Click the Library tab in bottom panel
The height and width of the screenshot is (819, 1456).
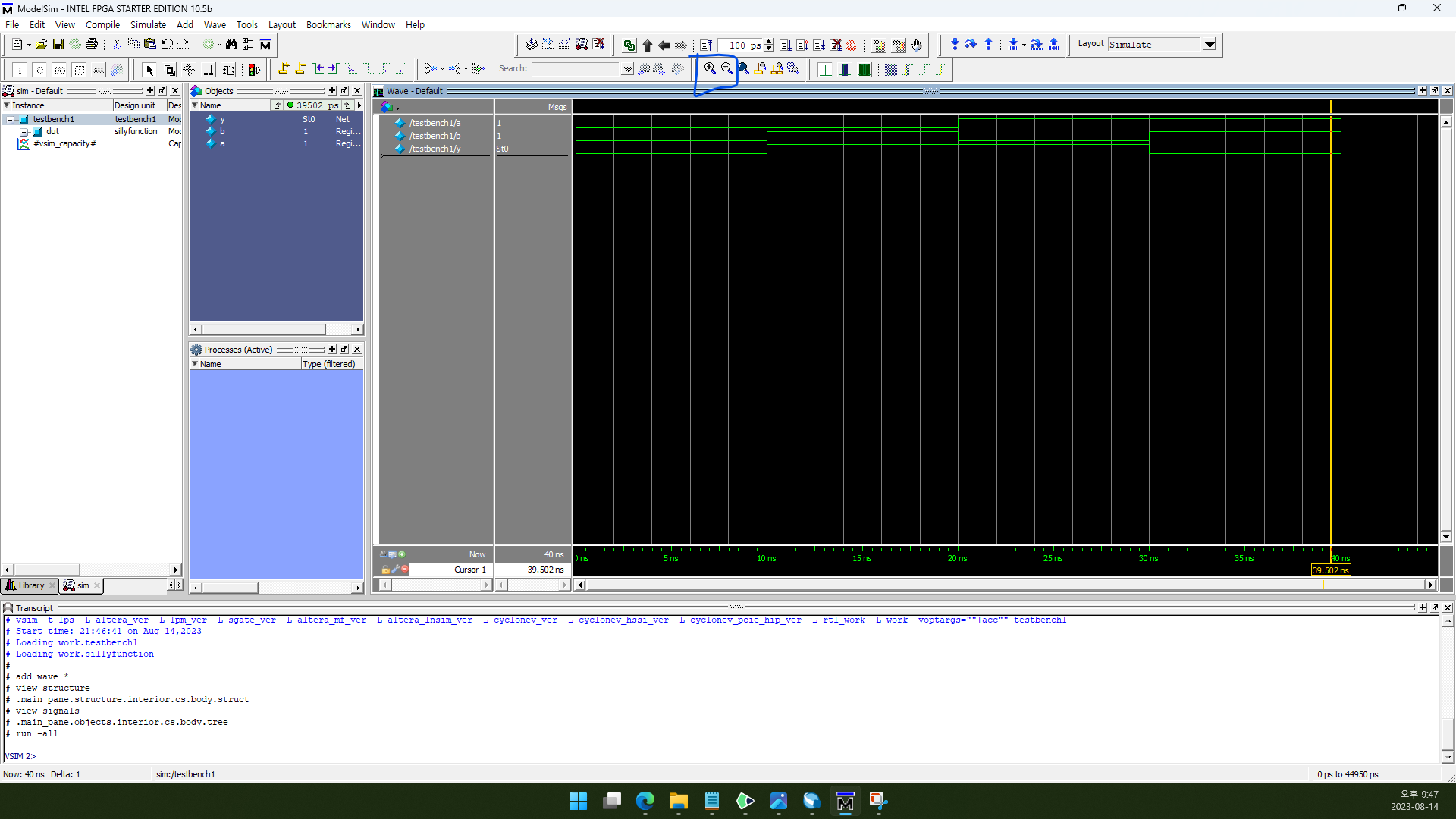tap(29, 585)
